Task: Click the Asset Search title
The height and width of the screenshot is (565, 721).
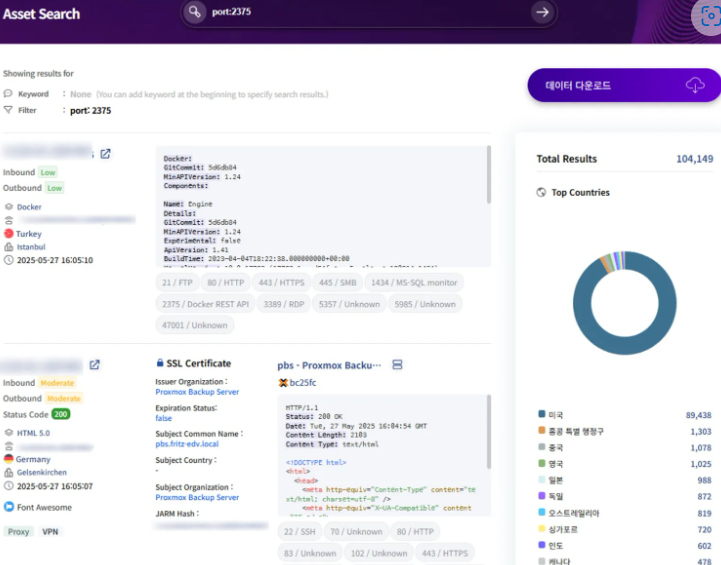Action: coord(41,14)
